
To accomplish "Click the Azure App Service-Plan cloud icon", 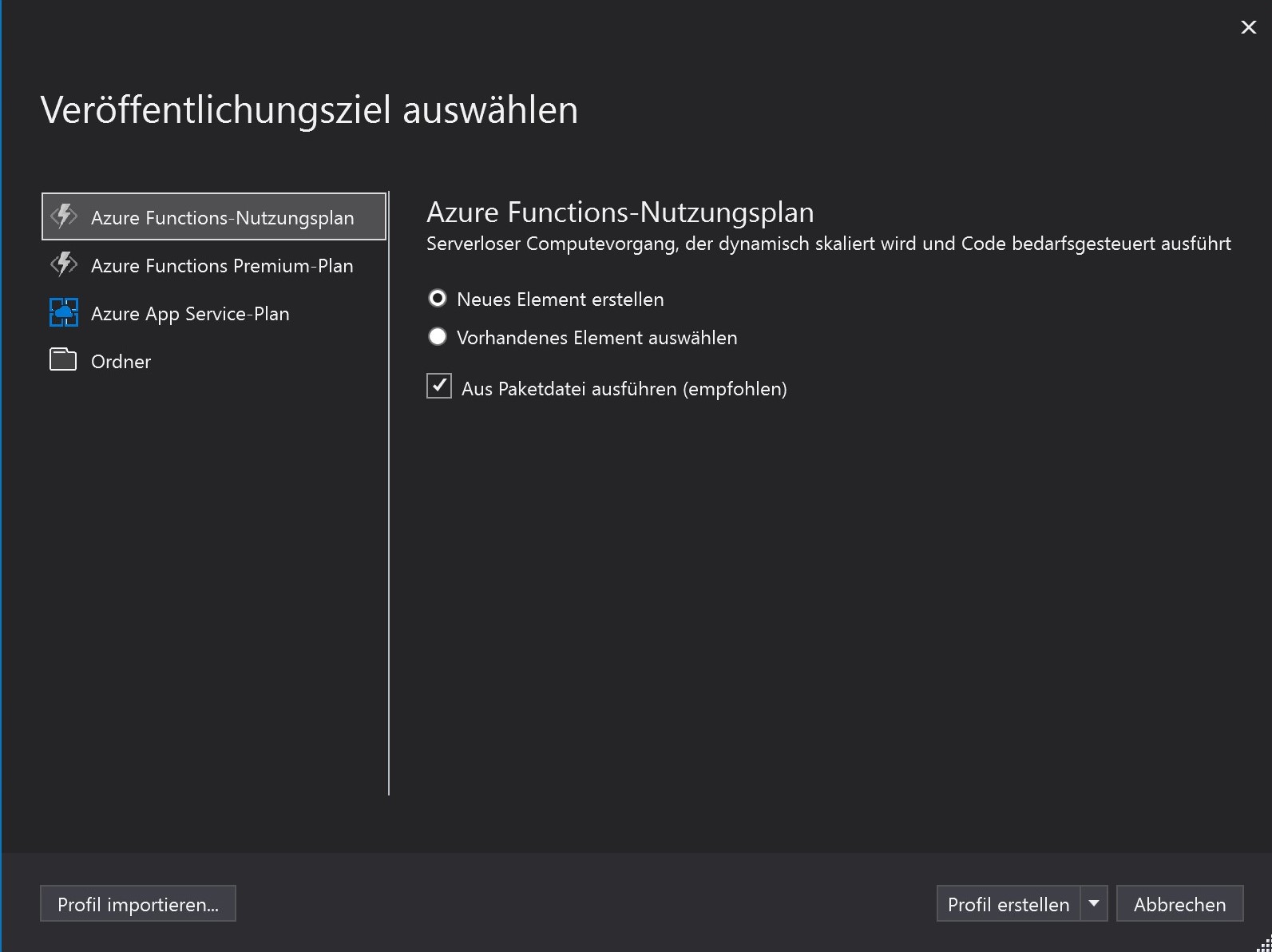I will pos(64,312).
